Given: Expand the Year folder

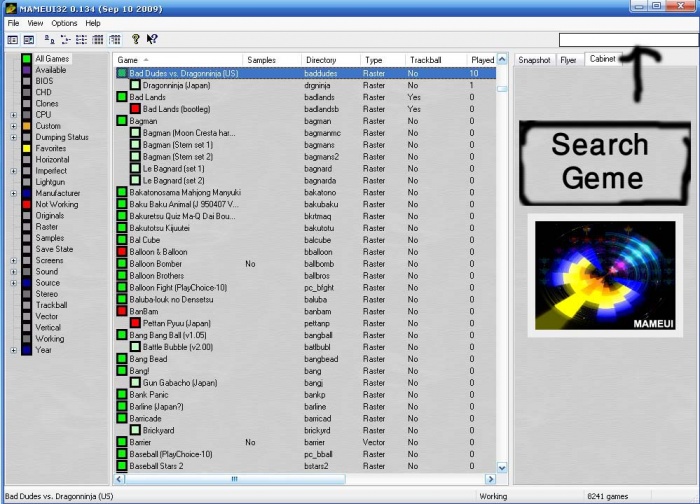Looking at the screenshot, I should tap(13, 350).
